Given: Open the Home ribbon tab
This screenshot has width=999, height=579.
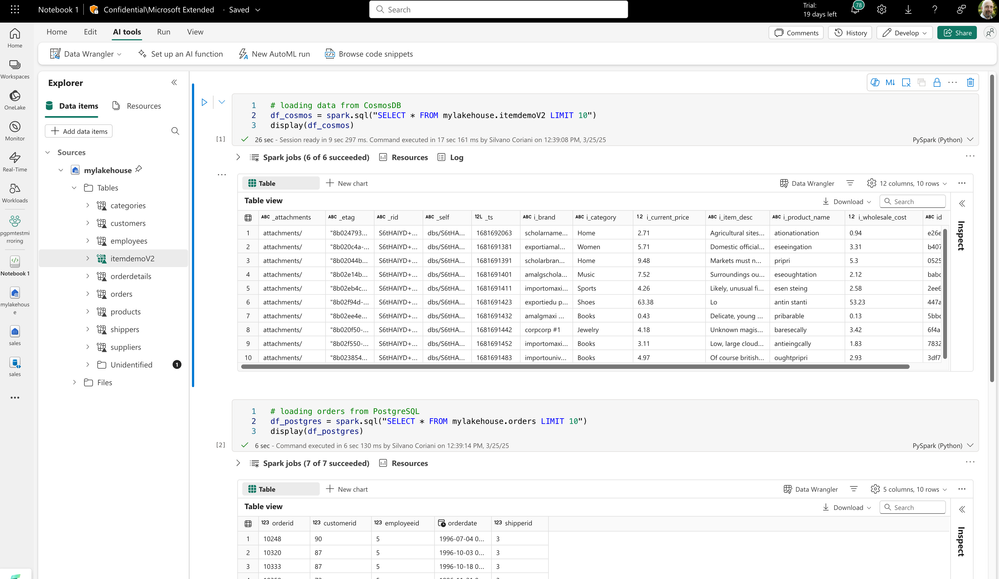Looking at the screenshot, I should pos(57,32).
